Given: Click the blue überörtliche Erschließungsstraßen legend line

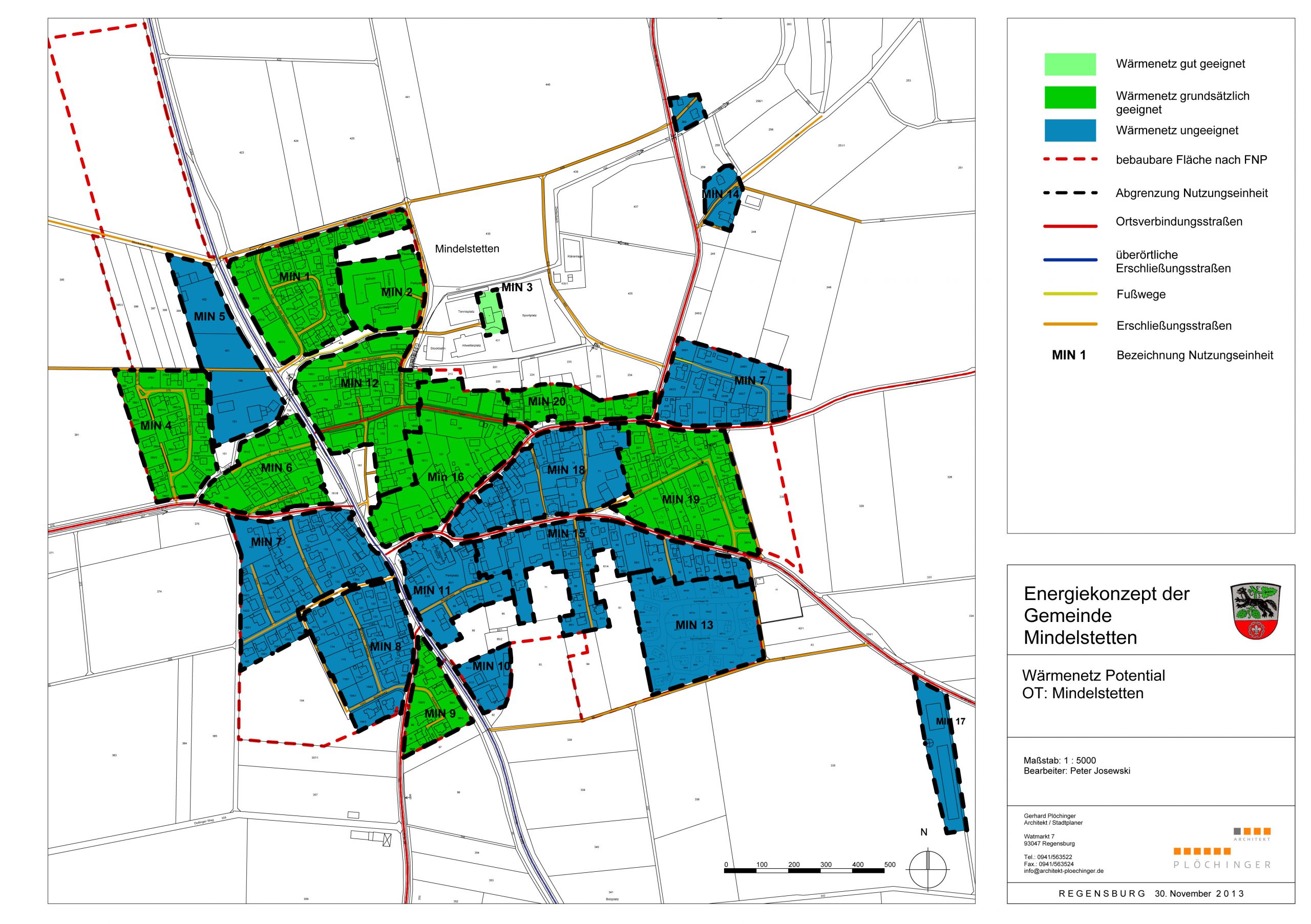Looking at the screenshot, I should tap(1070, 260).
